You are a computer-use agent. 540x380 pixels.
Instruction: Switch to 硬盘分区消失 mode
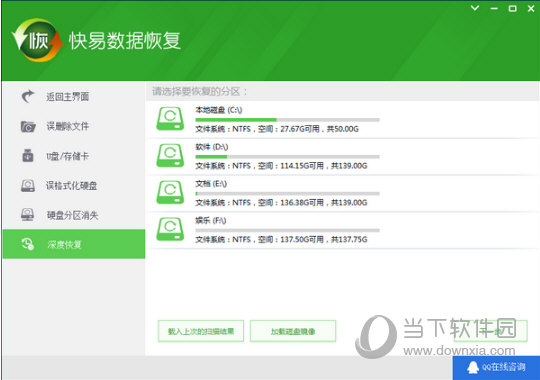pos(74,215)
